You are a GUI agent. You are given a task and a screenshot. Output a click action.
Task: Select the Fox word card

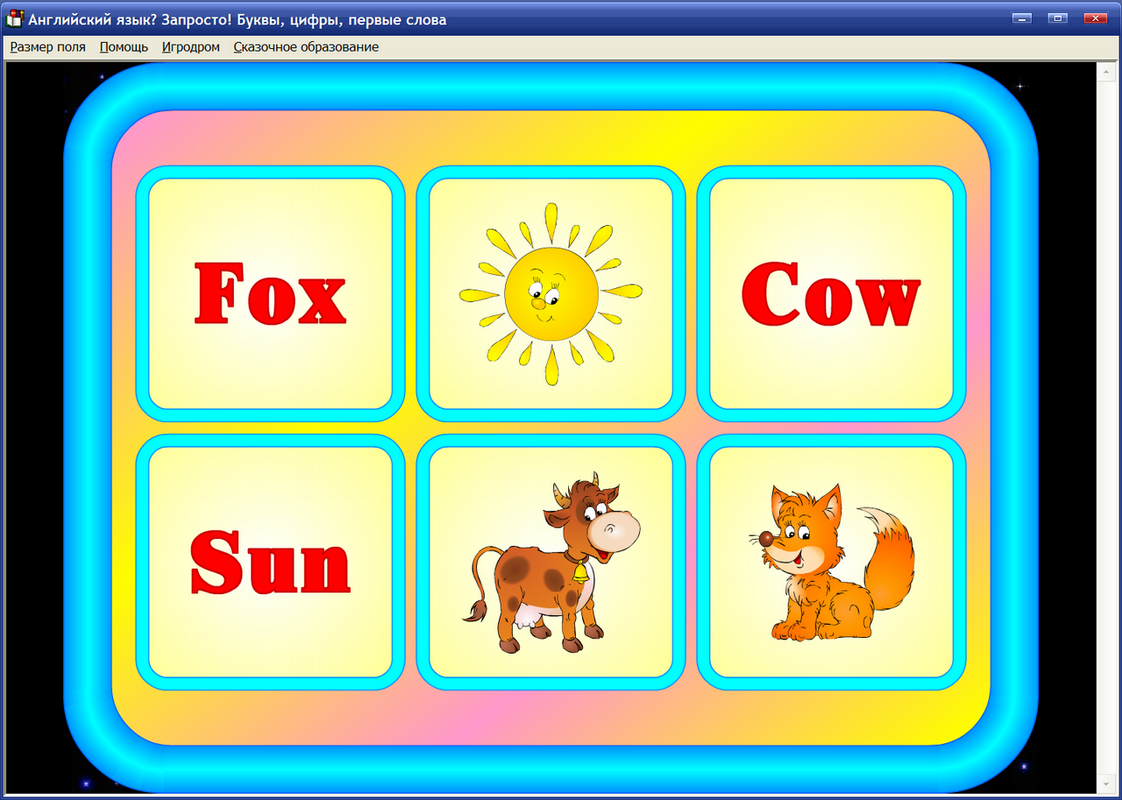click(x=270, y=293)
